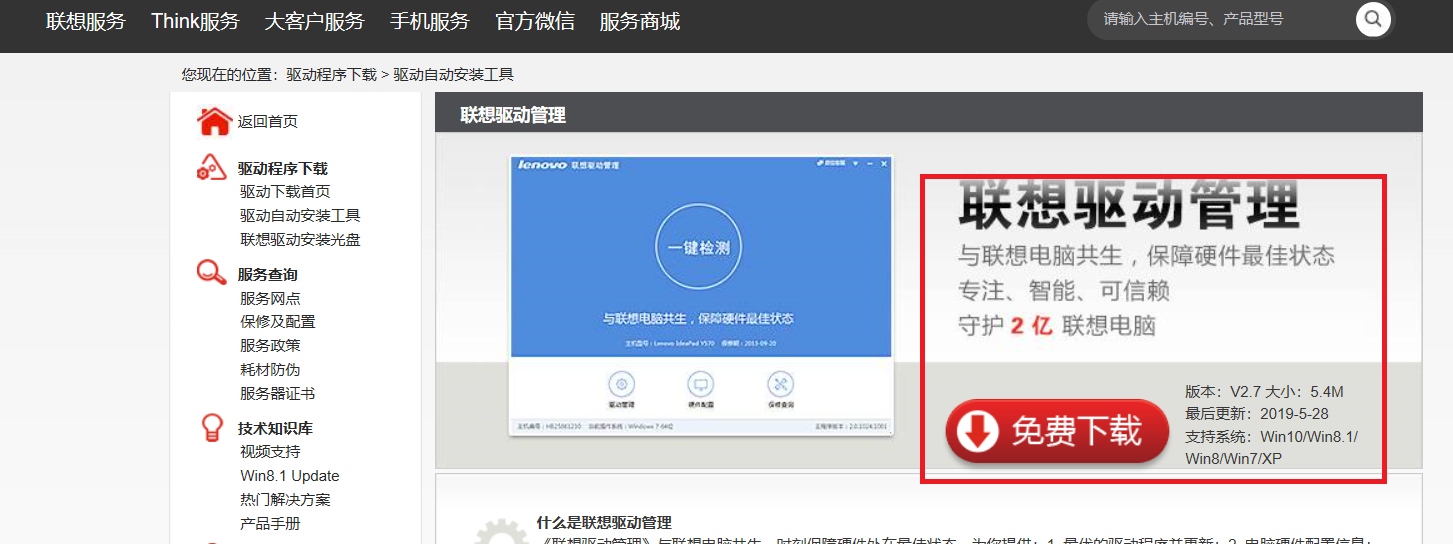
Task: Click the 守护 2 亿 联想电脑 text
Action: point(1057,326)
